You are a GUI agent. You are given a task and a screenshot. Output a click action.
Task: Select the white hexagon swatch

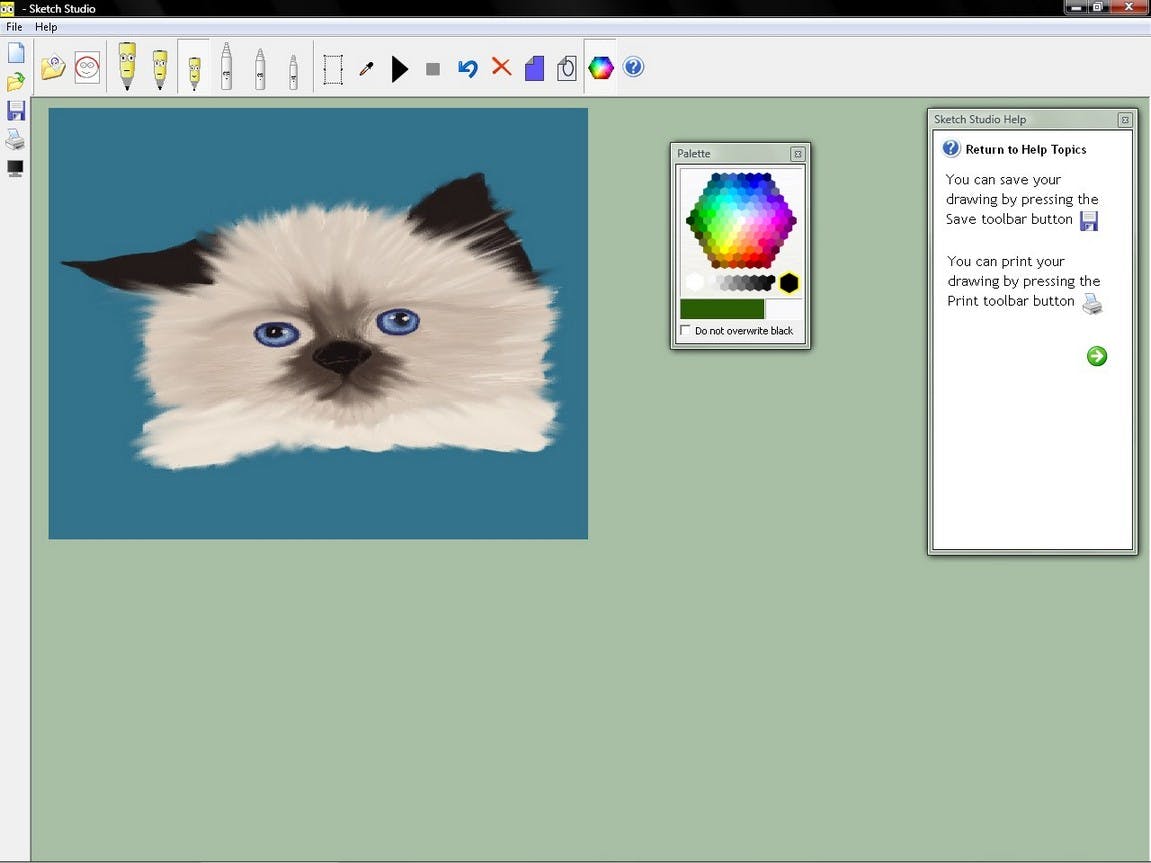click(694, 282)
